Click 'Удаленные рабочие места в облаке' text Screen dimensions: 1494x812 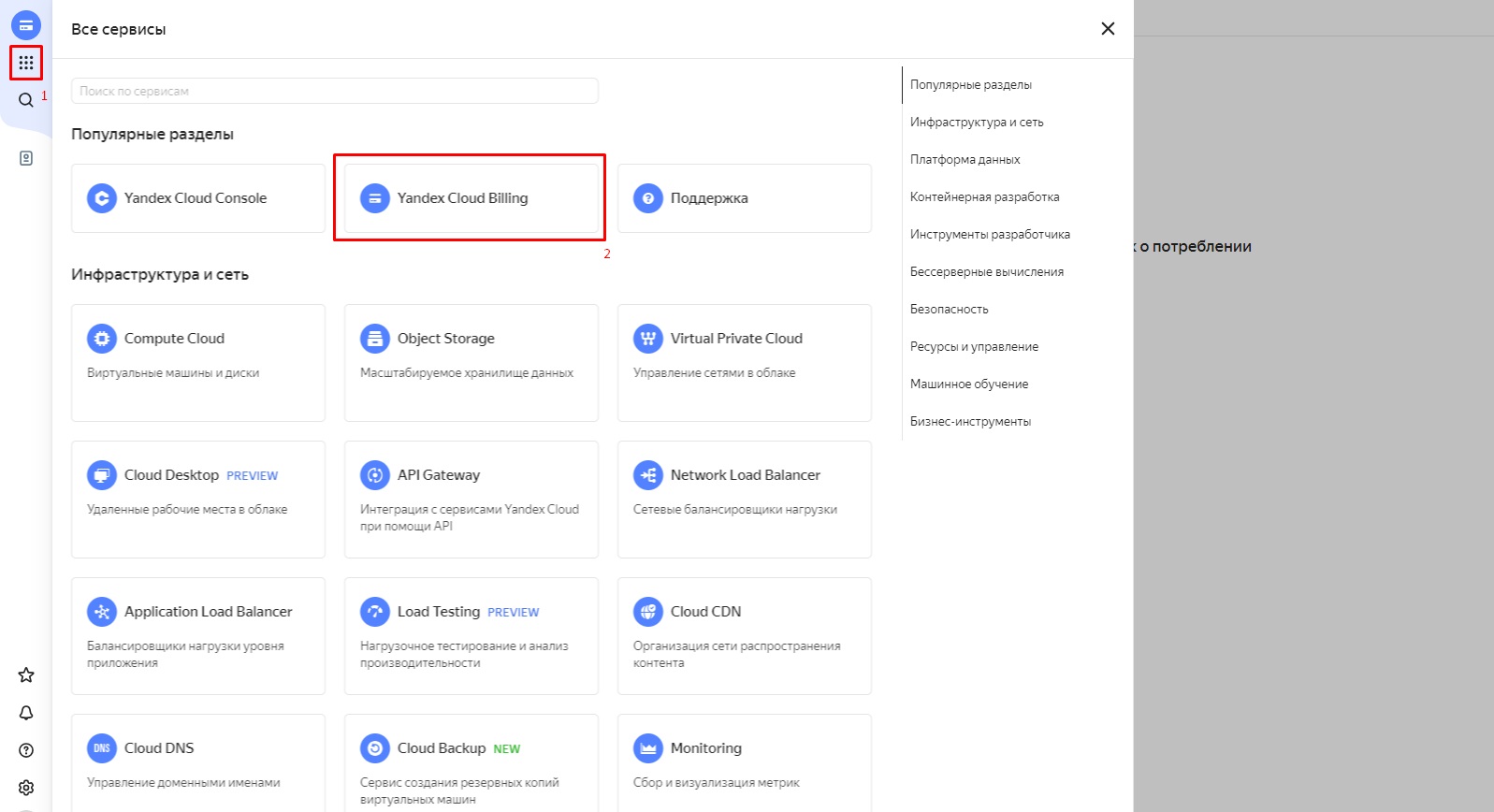pyautogui.click(x=187, y=510)
